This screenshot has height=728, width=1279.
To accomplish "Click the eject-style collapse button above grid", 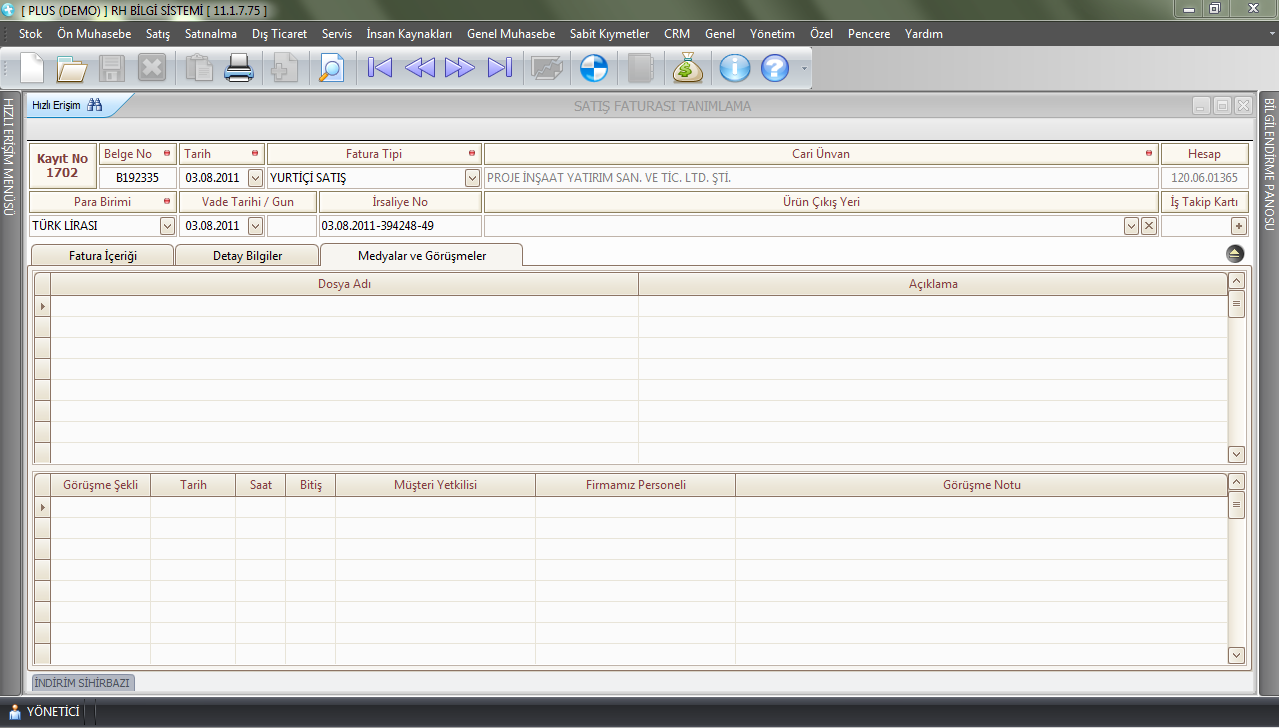I will [1235, 254].
